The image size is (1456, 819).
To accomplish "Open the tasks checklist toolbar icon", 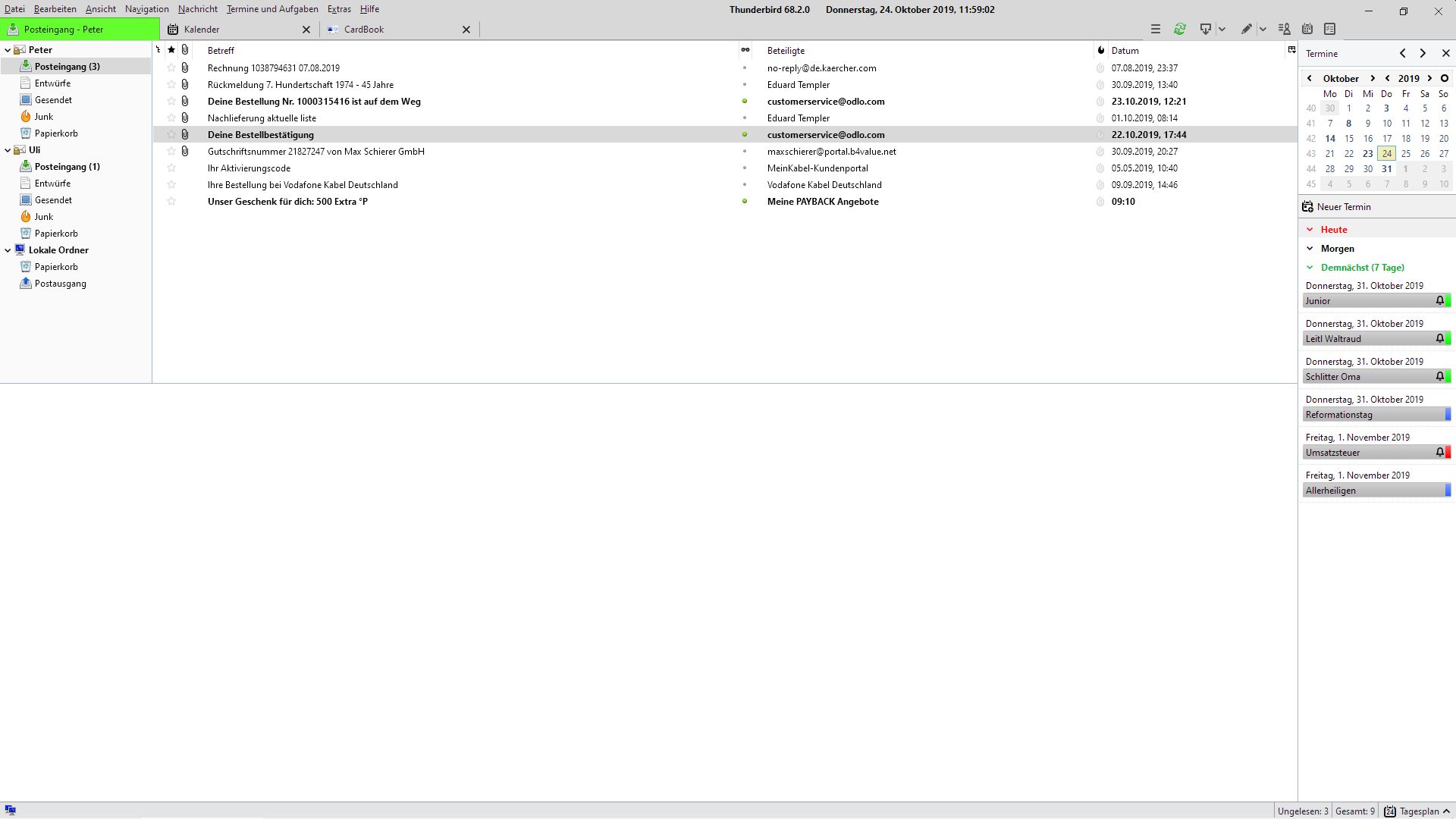I will (x=1329, y=29).
